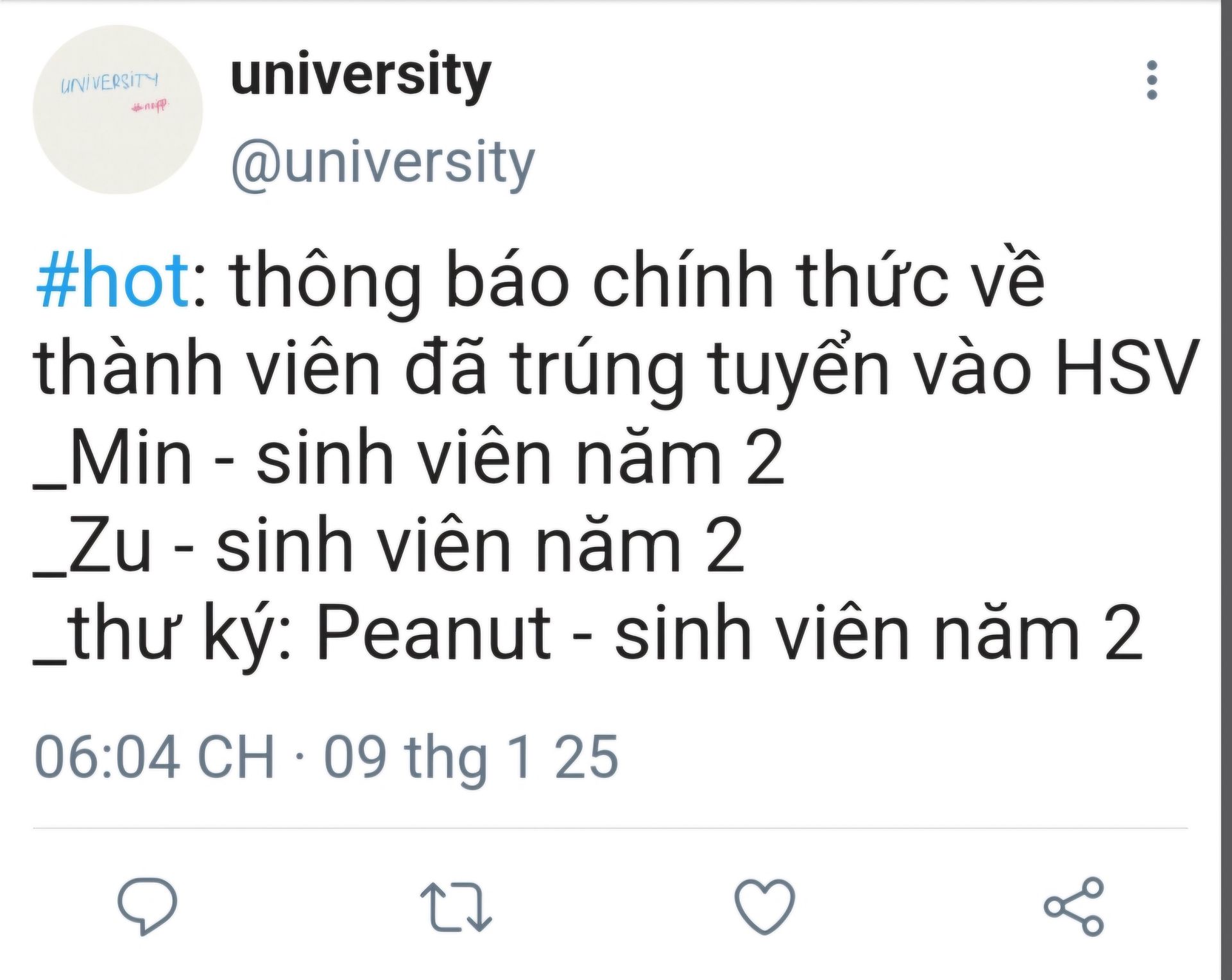
Task: Click the phrase thông báo chính thức về
Action: point(637,280)
